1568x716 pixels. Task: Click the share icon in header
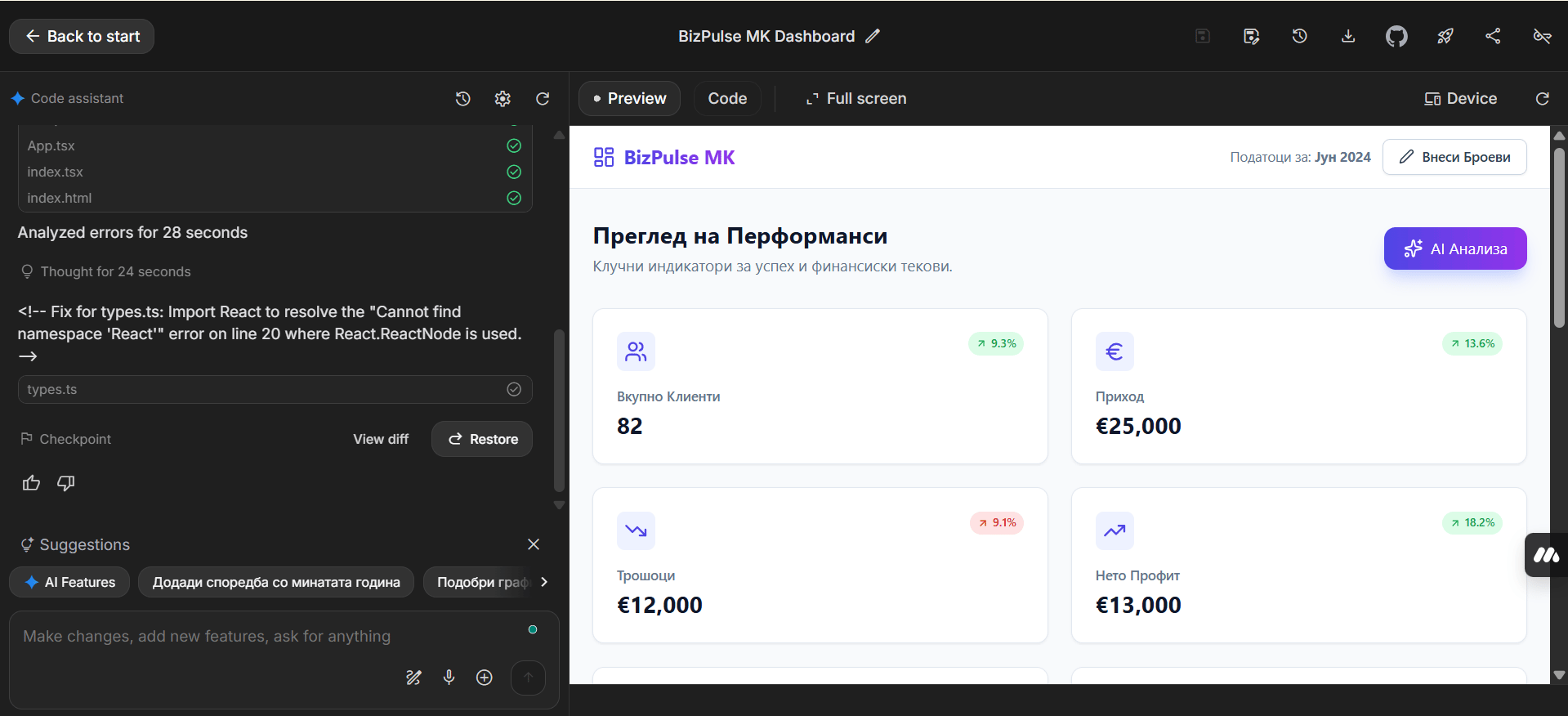(1493, 36)
